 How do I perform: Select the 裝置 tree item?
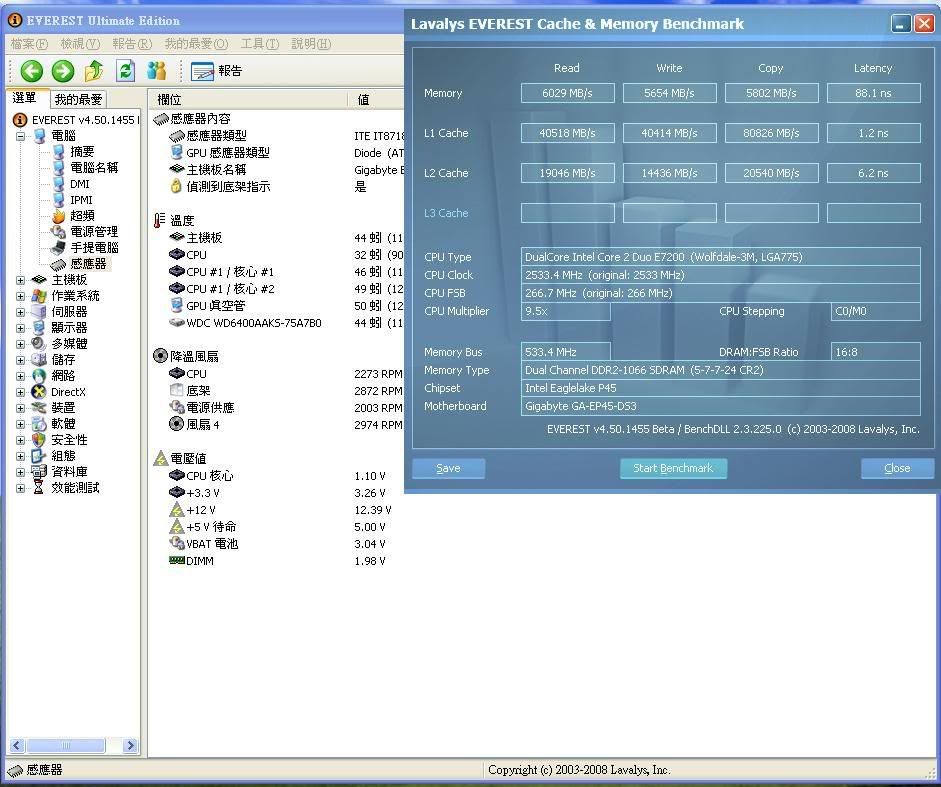tap(62, 408)
